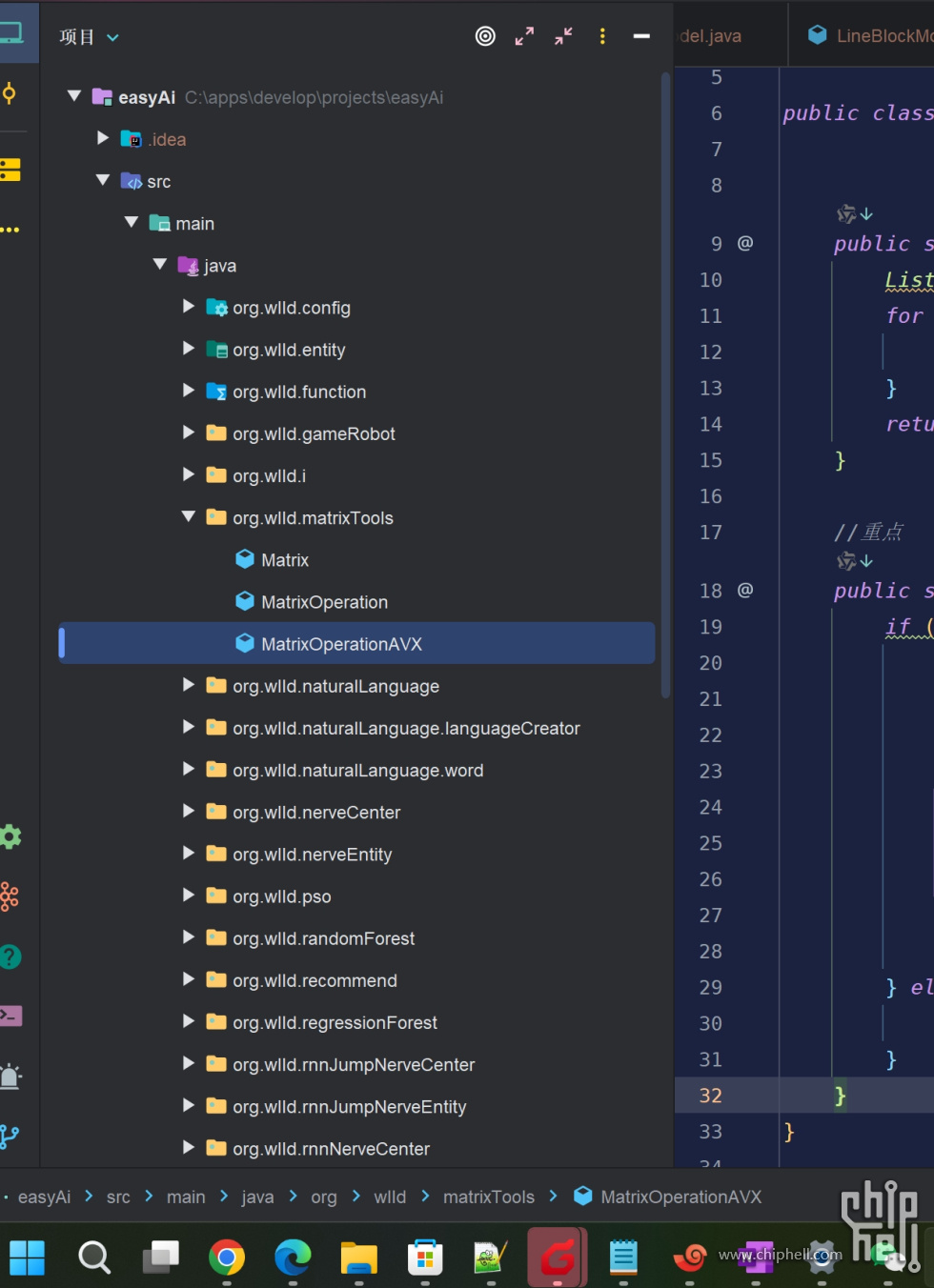Collapse the easyAi project root
Image resolution: width=934 pixels, height=1288 pixels.
coord(73,96)
